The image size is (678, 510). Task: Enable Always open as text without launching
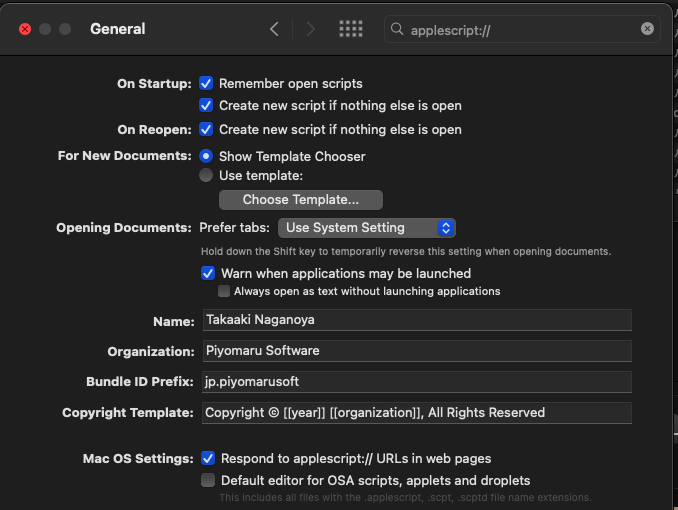[x=224, y=291]
